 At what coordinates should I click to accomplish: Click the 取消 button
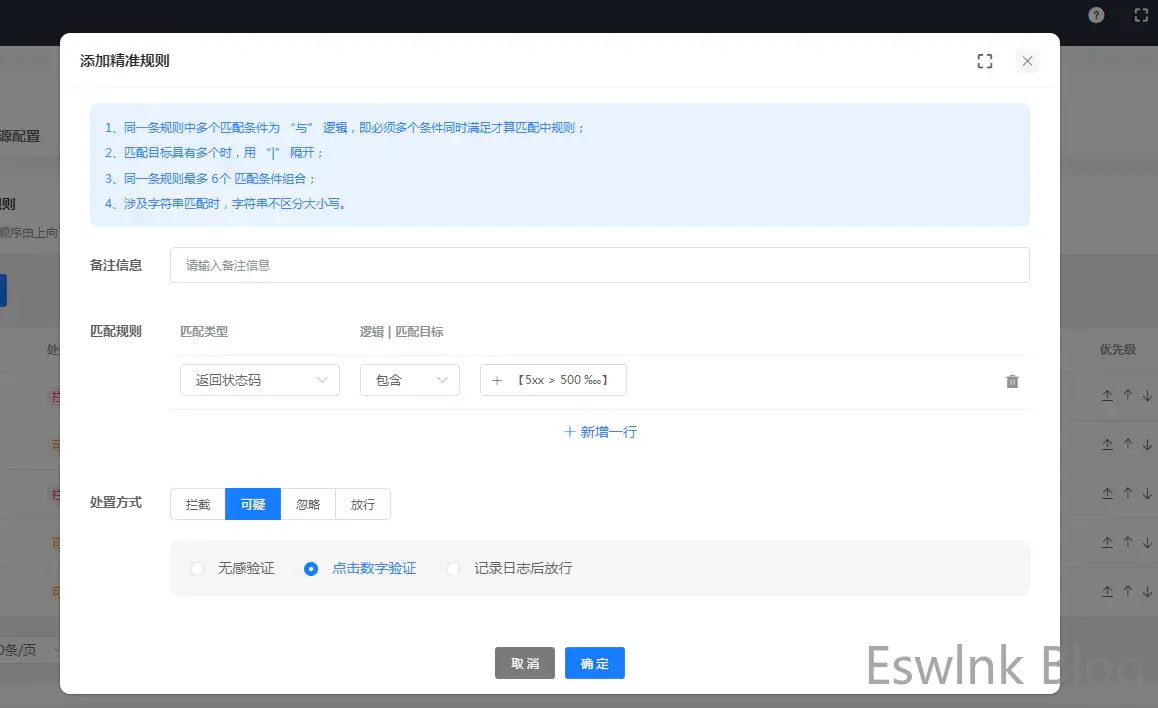pyautogui.click(x=524, y=663)
